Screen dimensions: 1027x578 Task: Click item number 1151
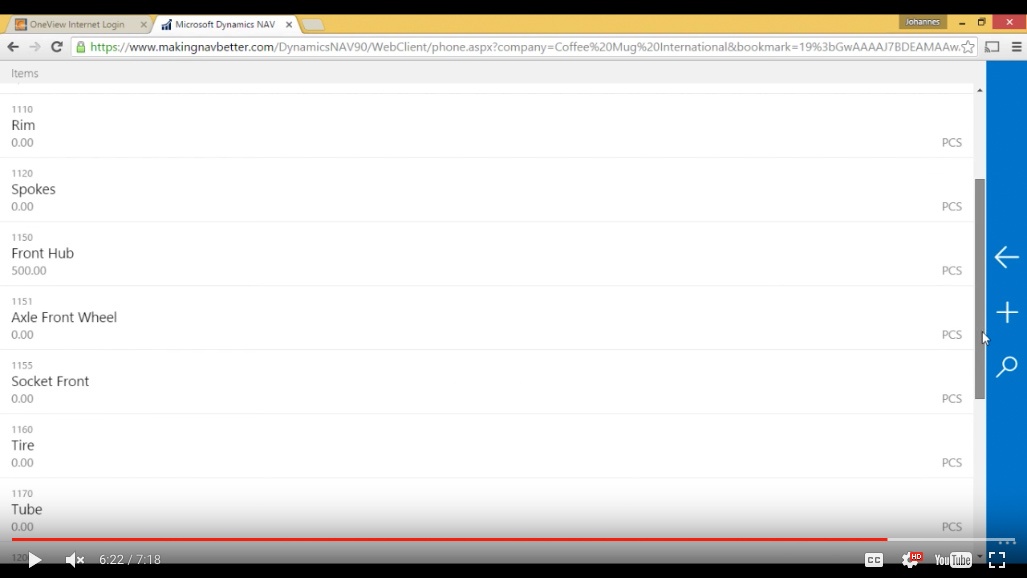(x=22, y=301)
